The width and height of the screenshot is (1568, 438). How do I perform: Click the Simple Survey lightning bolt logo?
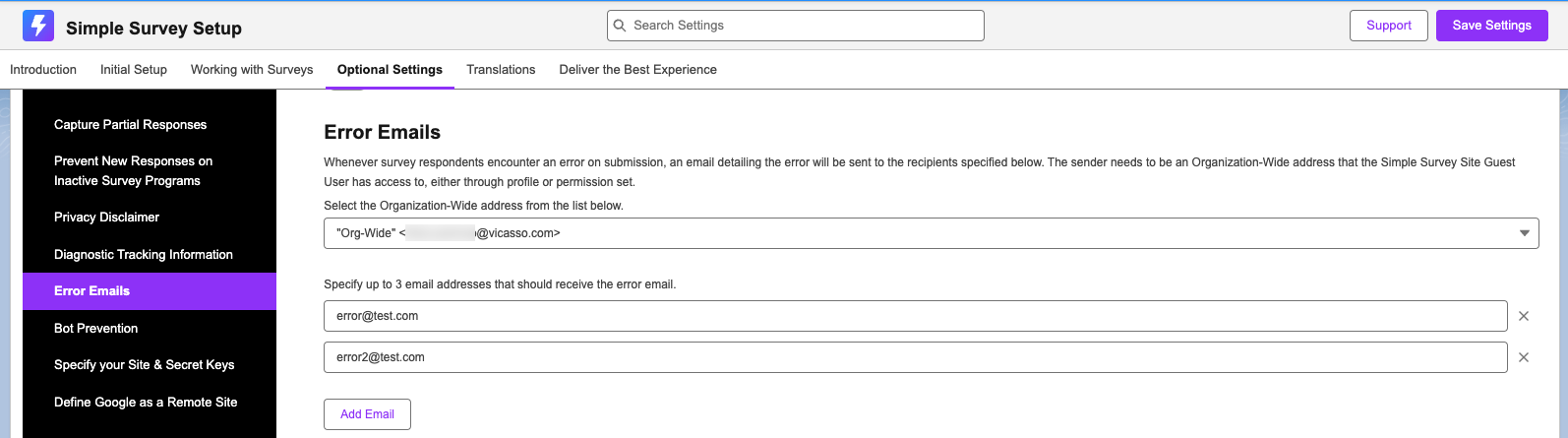(38, 26)
